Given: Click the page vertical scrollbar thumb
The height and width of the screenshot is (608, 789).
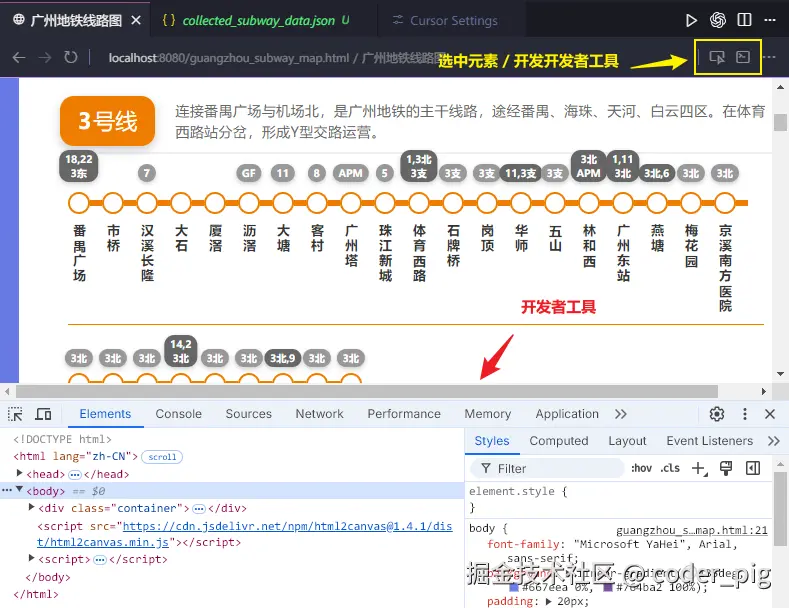Looking at the screenshot, I should [x=780, y=122].
